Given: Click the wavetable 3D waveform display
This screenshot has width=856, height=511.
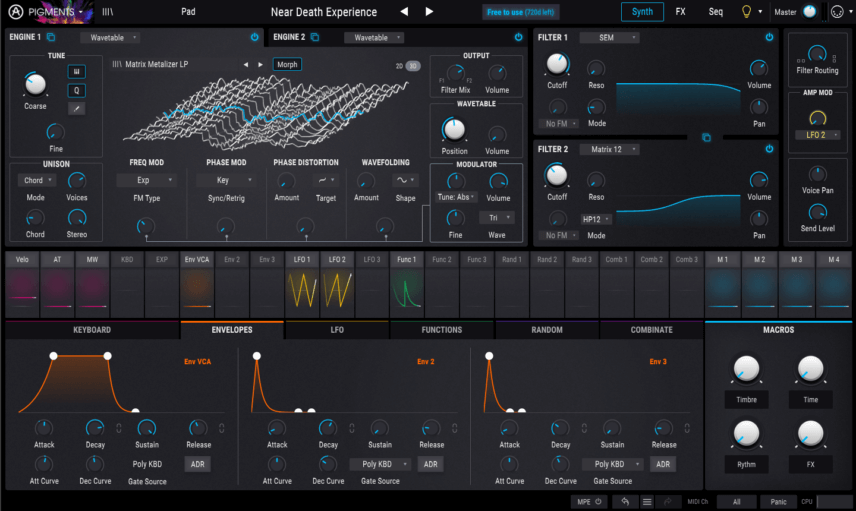Looking at the screenshot, I should point(266,113).
